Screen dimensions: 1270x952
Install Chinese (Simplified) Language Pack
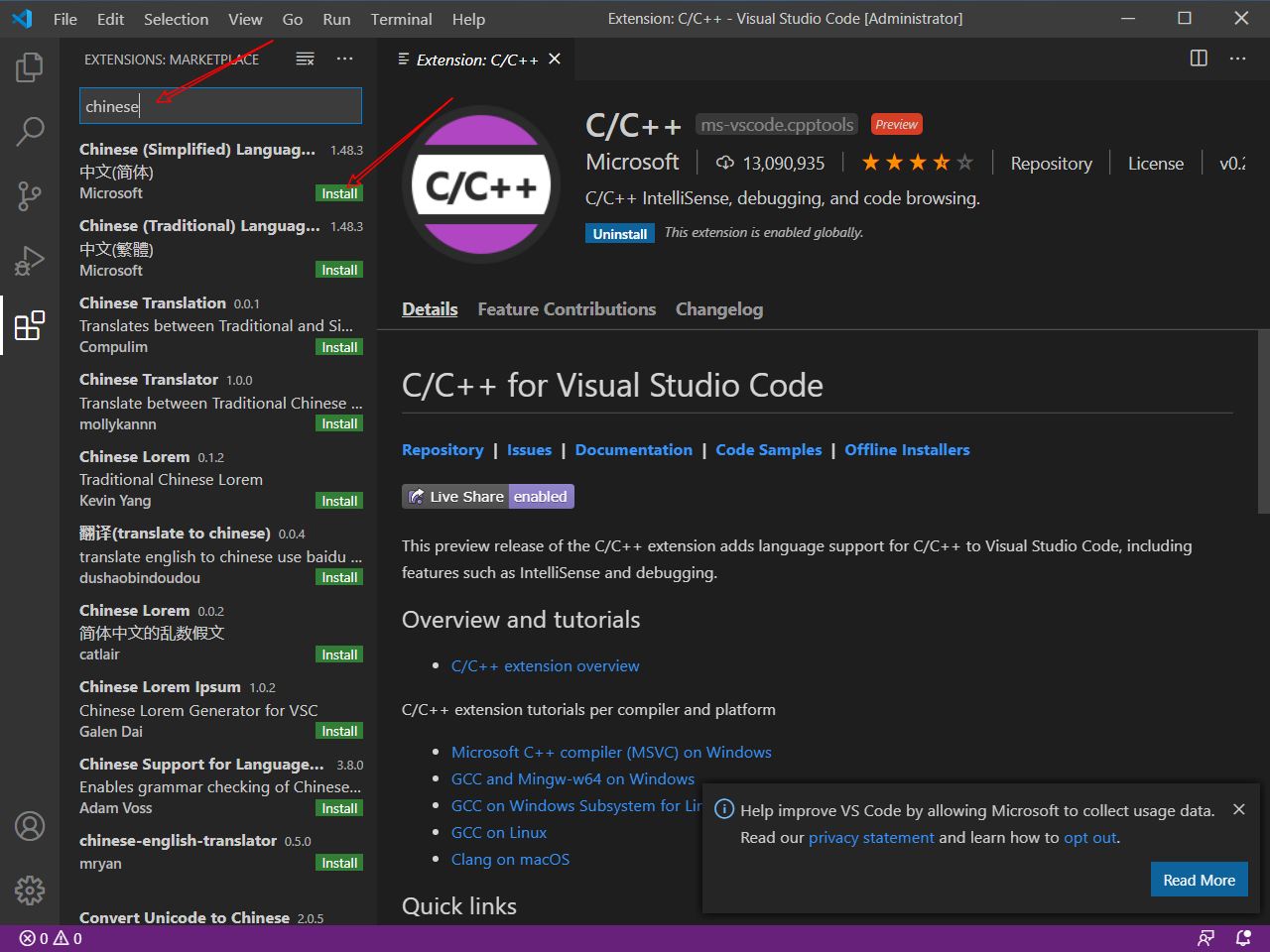click(339, 193)
